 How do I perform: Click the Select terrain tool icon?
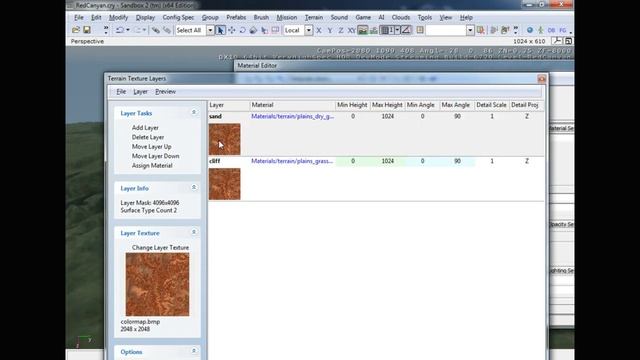[264, 30]
